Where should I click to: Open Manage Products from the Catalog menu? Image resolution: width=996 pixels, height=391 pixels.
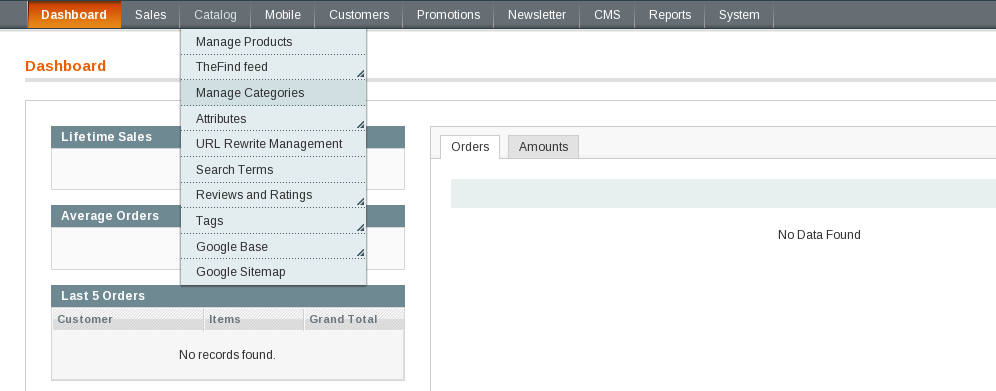tap(273, 42)
